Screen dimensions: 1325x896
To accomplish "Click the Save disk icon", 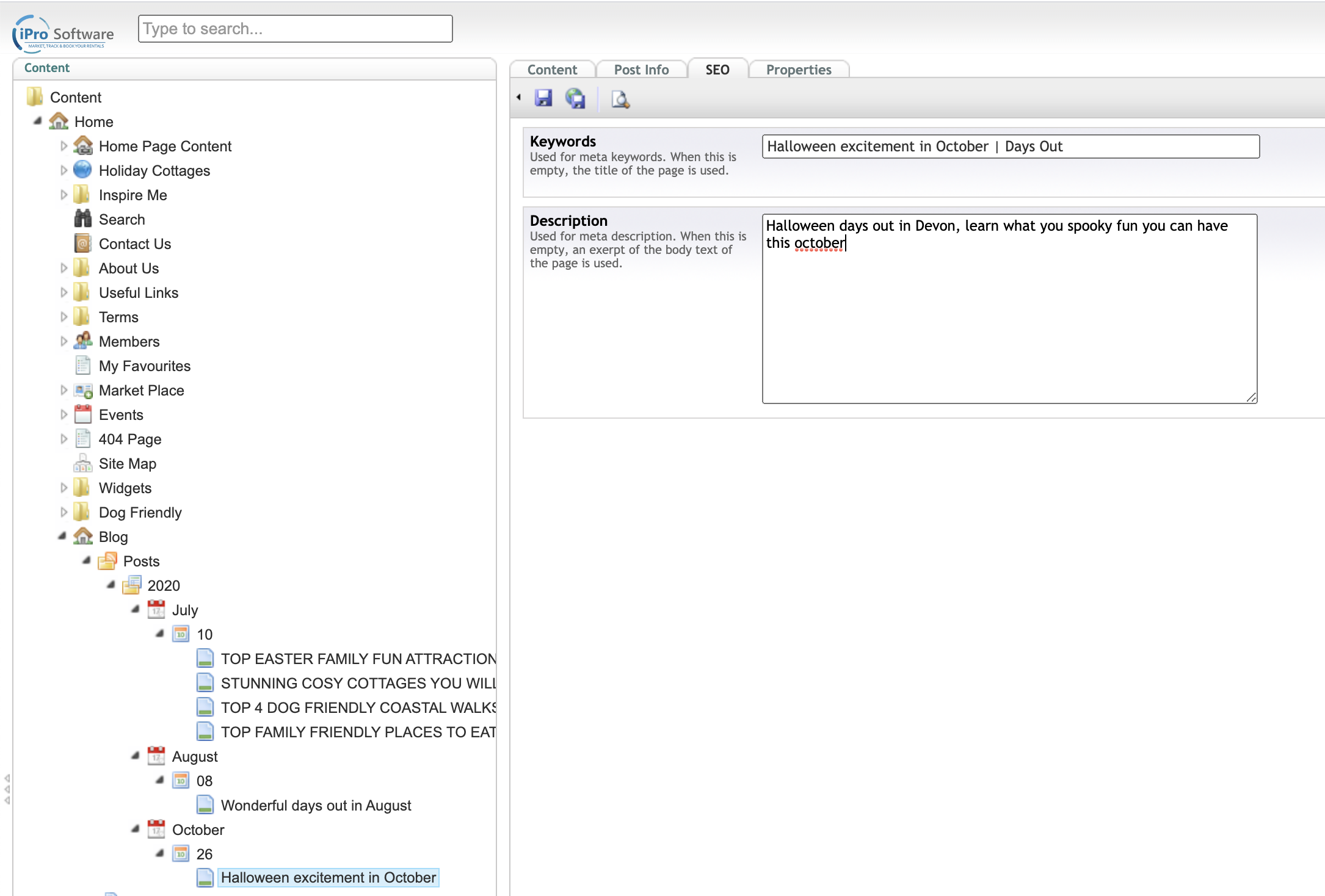I will click(543, 98).
